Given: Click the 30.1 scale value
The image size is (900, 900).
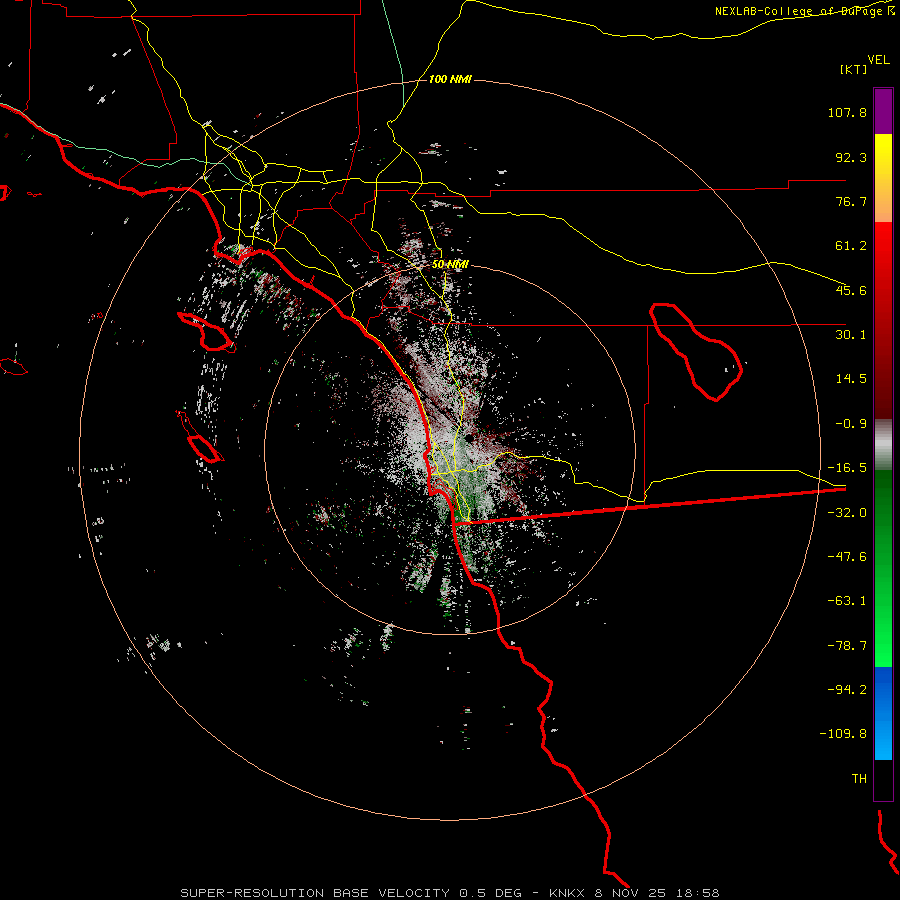Looking at the screenshot, I should (x=851, y=335).
